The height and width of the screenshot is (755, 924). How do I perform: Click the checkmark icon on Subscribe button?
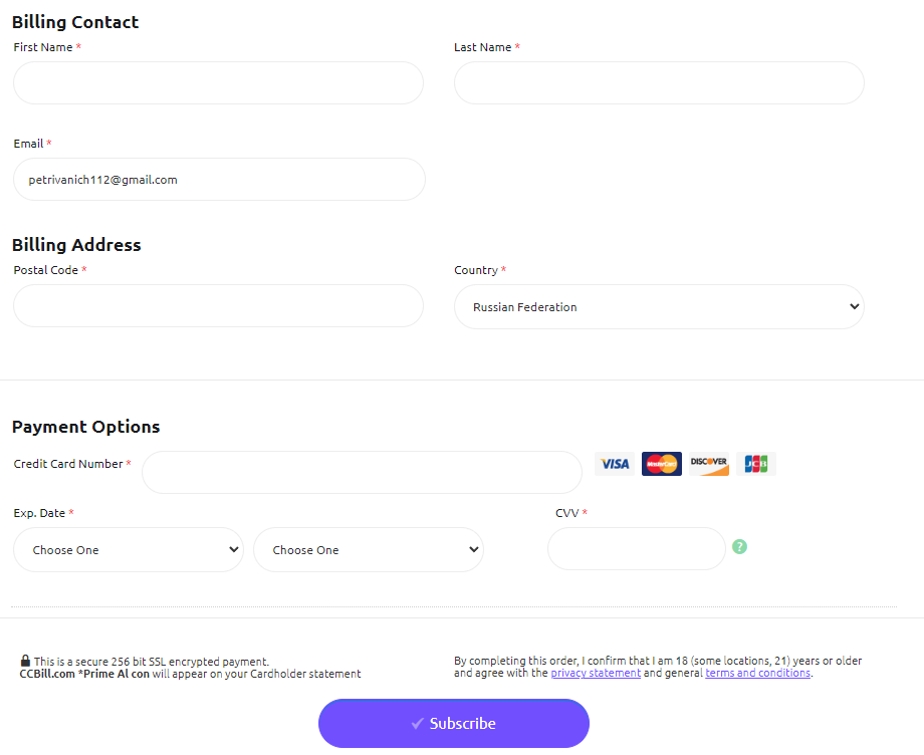pyautogui.click(x=417, y=723)
